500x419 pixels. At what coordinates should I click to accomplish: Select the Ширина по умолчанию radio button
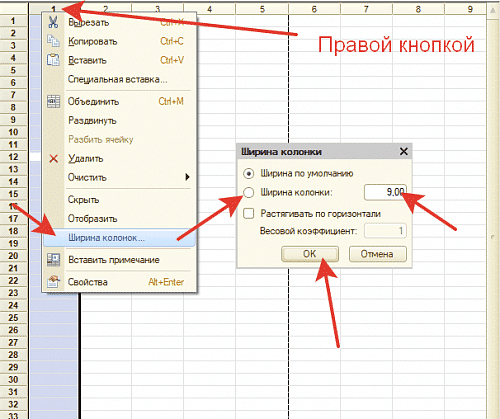tap(248, 174)
